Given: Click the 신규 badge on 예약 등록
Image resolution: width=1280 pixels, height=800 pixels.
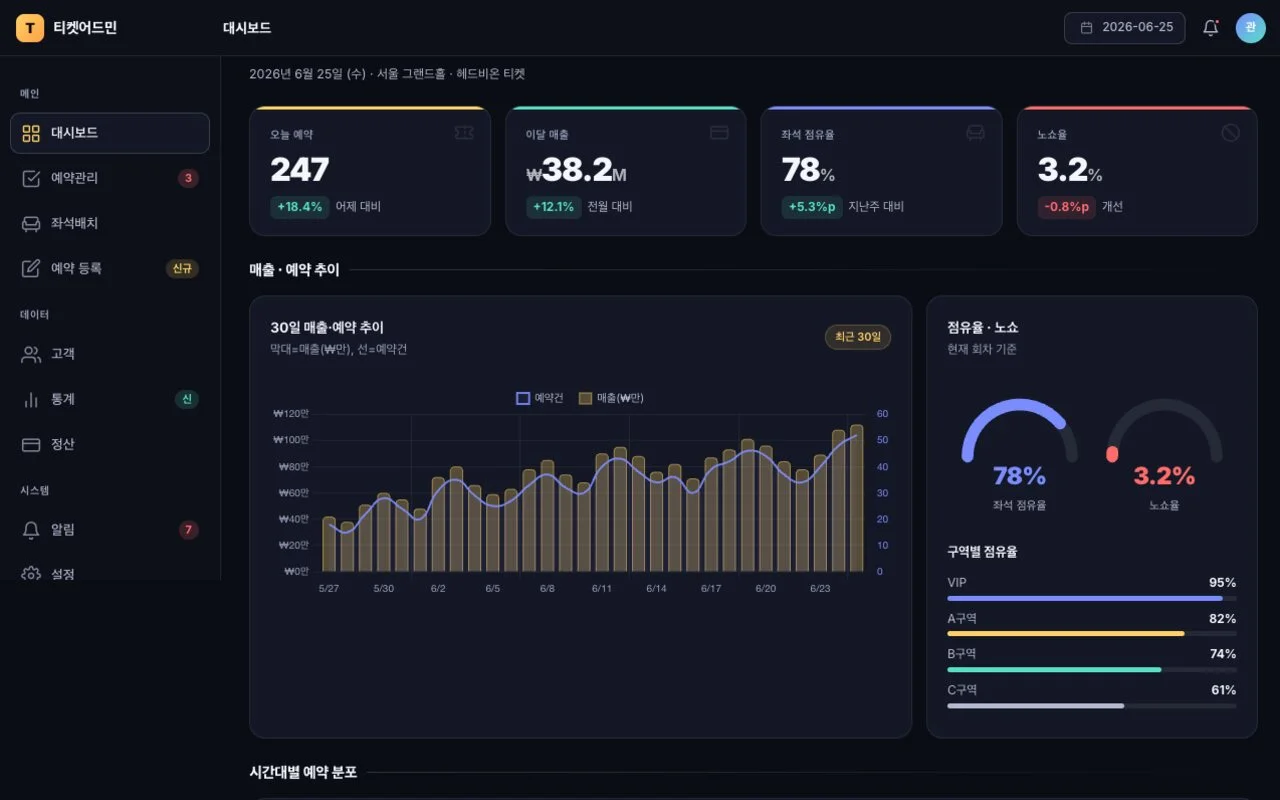Looking at the screenshot, I should [x=182, y=269].
